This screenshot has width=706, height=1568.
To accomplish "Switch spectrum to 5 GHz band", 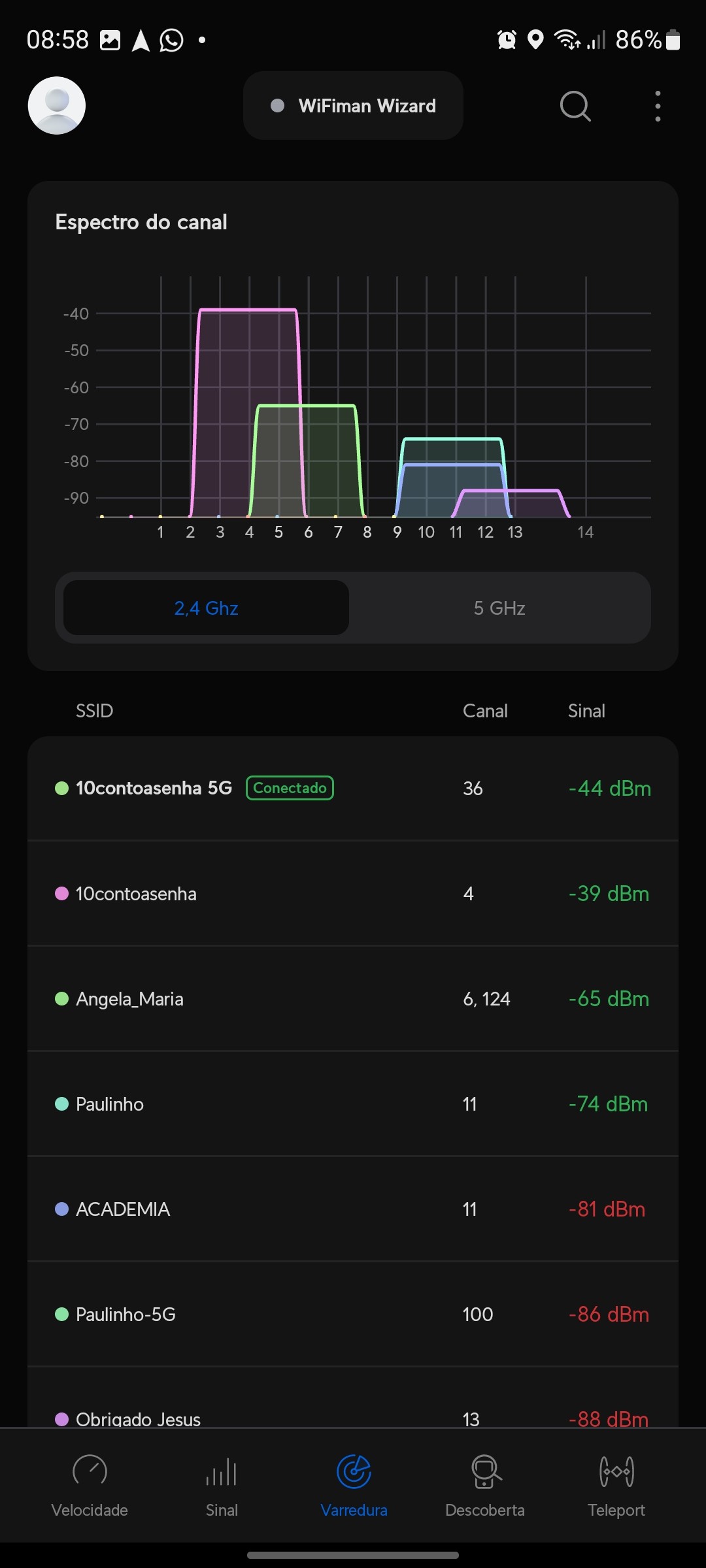I will 499,608.
